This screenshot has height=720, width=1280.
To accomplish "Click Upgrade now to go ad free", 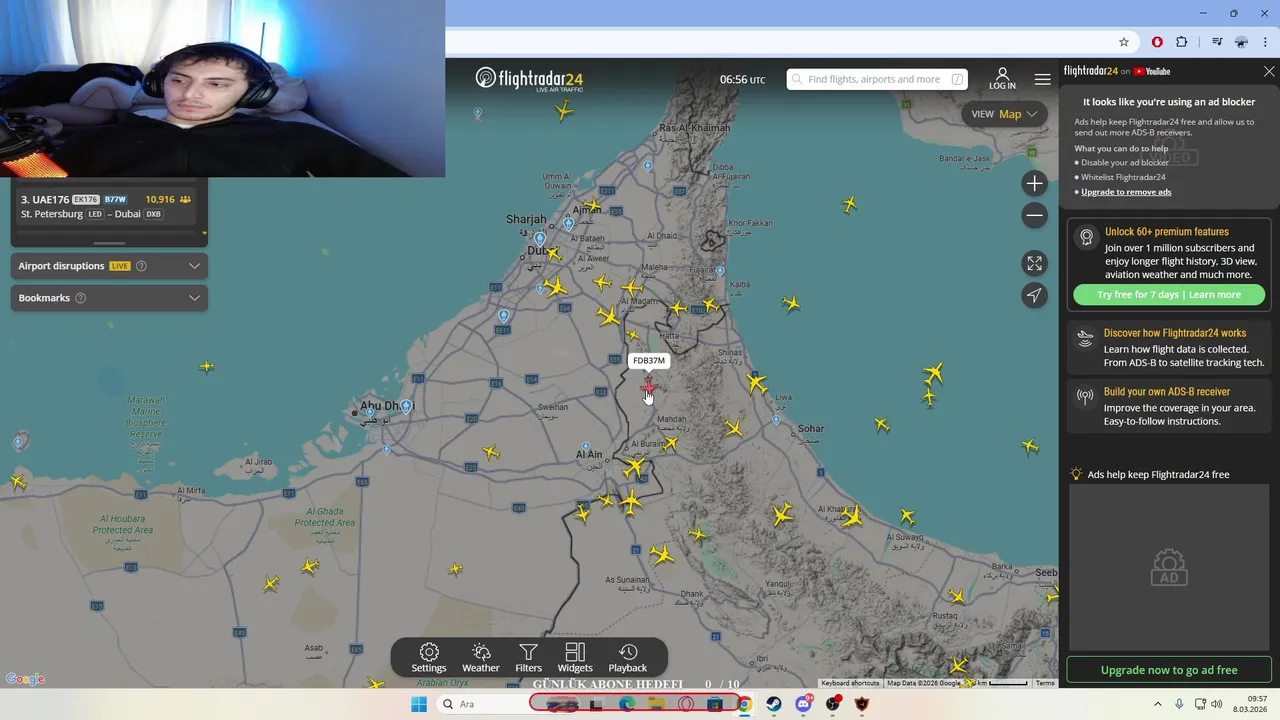I will pos(1169,670).
